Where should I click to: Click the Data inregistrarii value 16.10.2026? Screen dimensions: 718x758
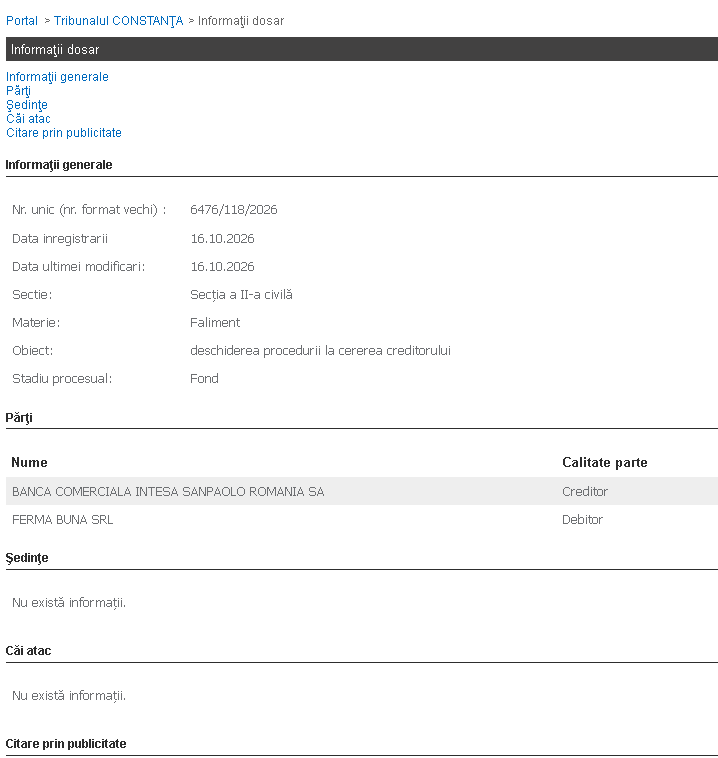coord(222,239)
